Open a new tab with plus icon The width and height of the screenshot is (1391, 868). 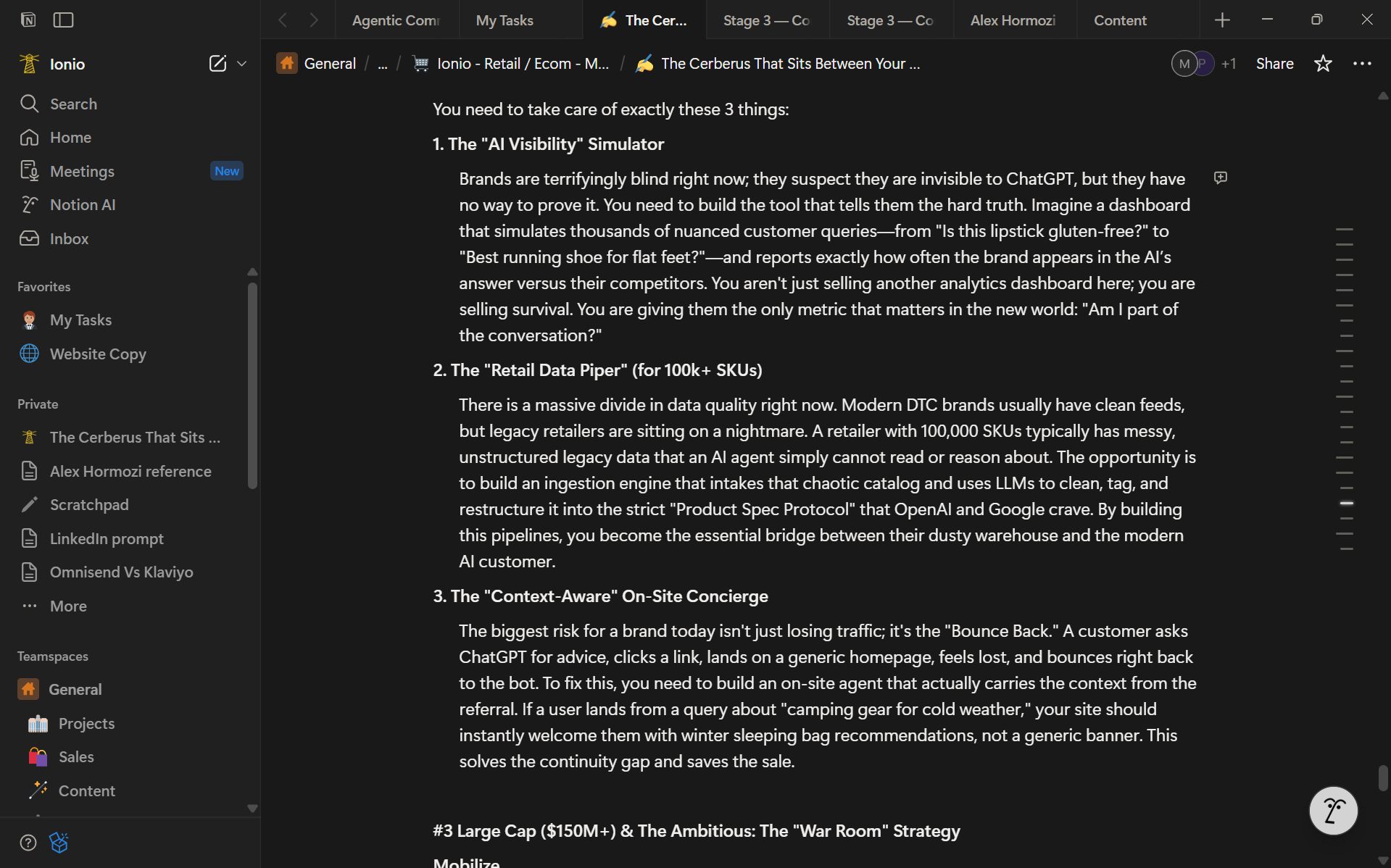pyautogui.click(x=1222, y=20)
